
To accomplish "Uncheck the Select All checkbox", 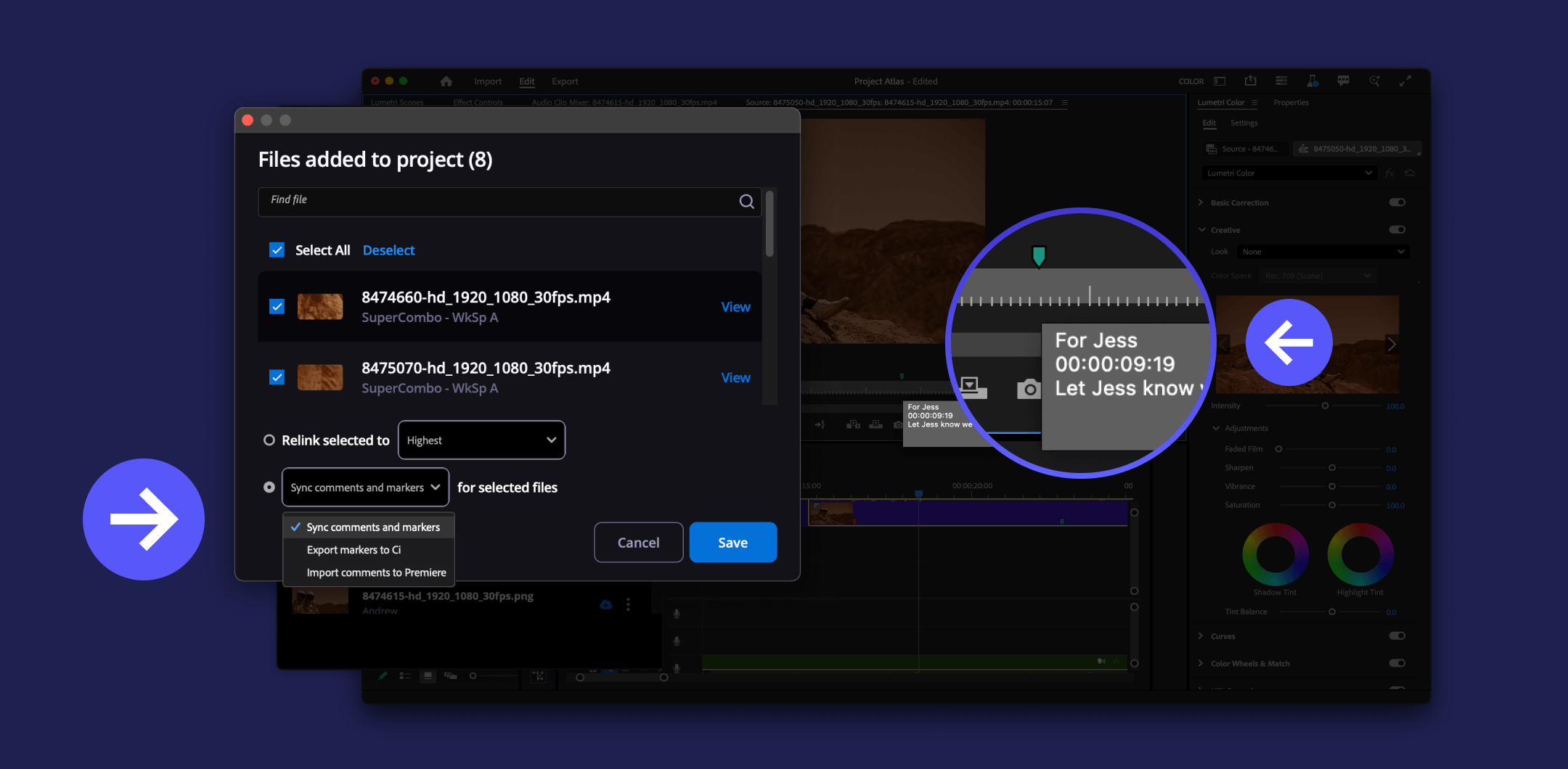I will click(277, 250).
